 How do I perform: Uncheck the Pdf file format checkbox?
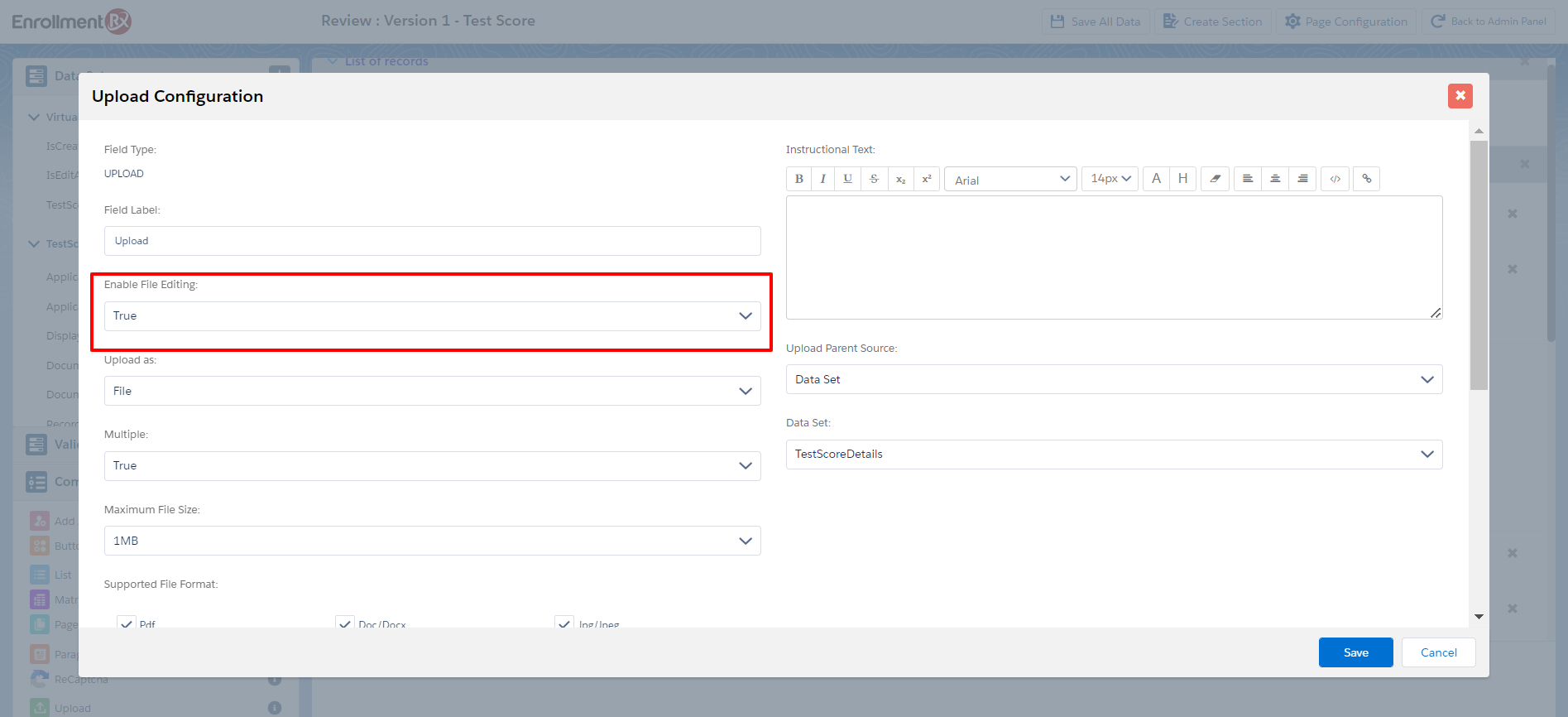127,623
